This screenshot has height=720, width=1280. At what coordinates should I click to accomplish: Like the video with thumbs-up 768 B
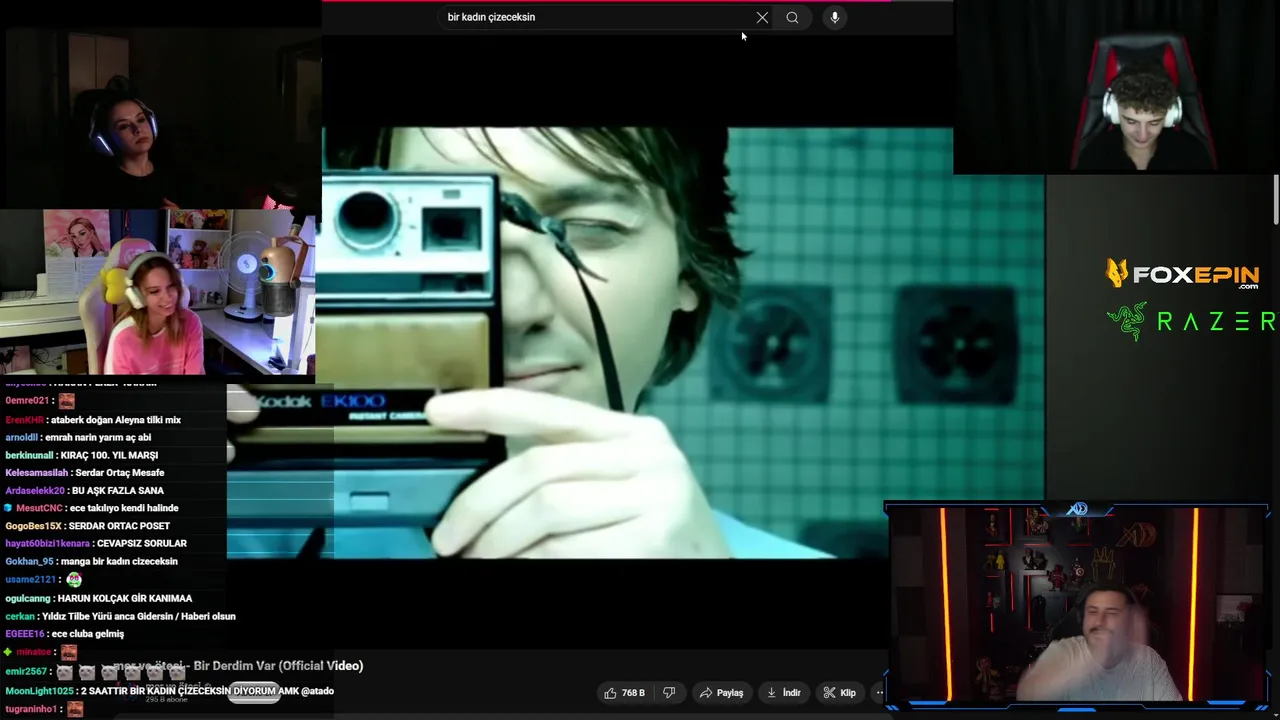pyautogui.click(x=625, y=692)
